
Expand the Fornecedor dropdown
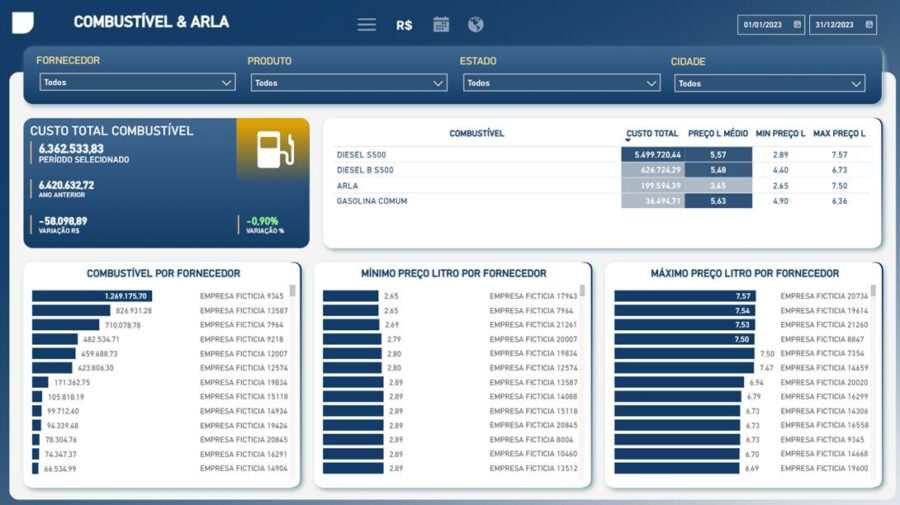click(138, 83)
